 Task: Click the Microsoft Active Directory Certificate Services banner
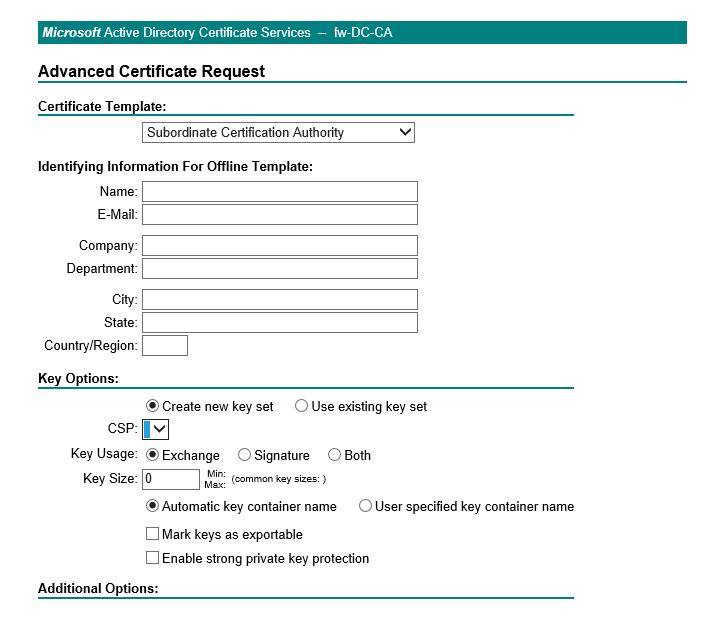coord(362,32)
